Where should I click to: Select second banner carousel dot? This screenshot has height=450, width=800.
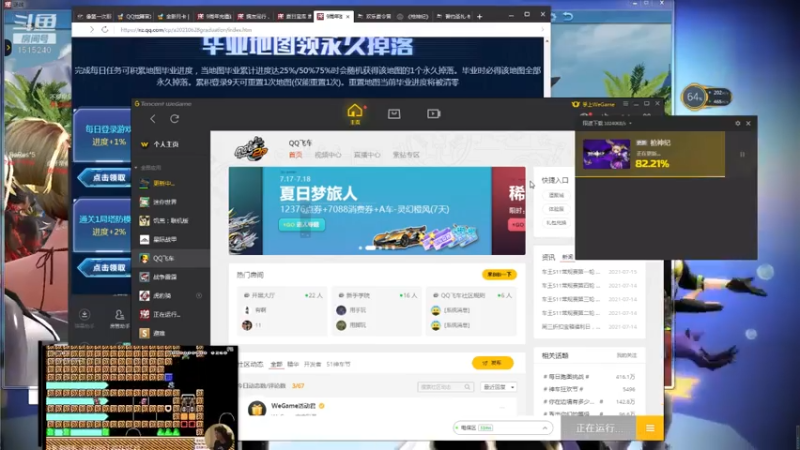pos(370,248)
